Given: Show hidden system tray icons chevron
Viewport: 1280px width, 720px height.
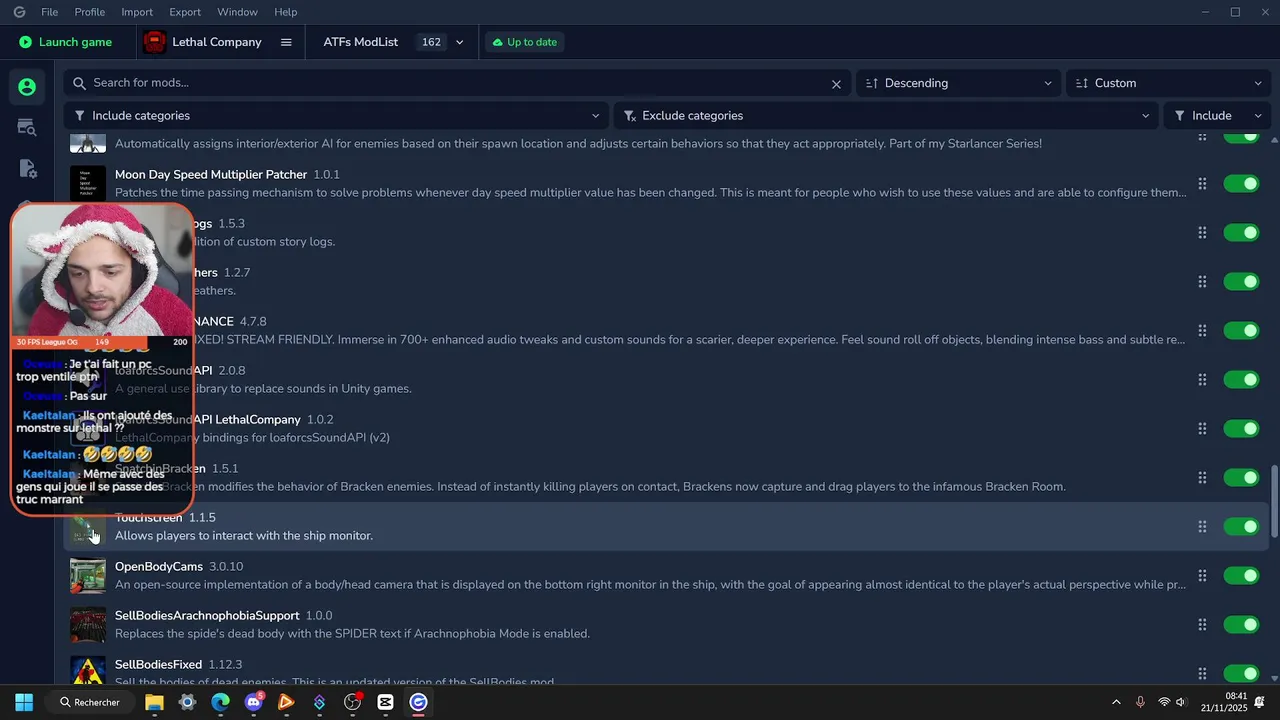Looking at the screenshot, I should 1116,702.
